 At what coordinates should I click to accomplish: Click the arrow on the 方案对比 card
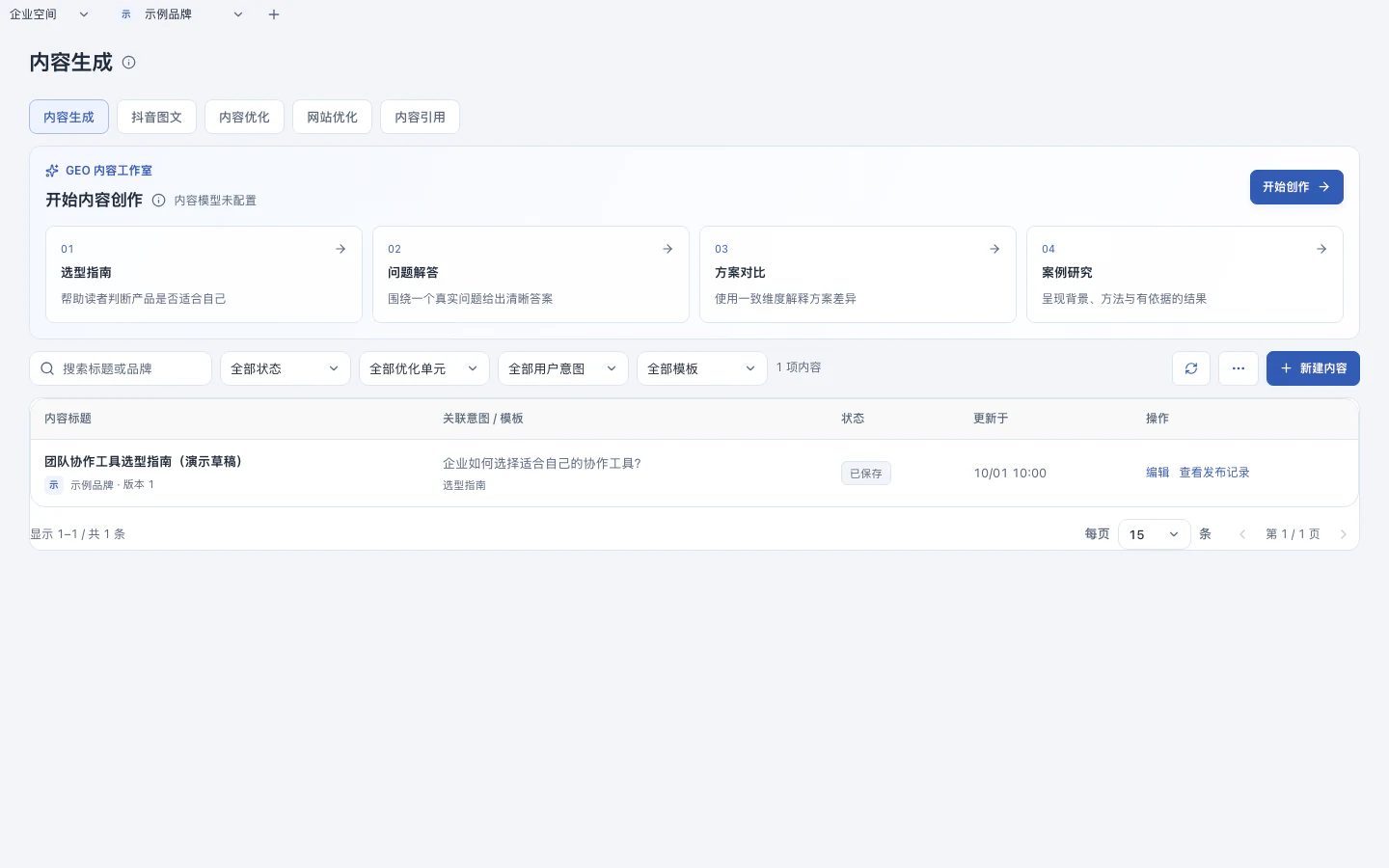[x=994, y=249]
